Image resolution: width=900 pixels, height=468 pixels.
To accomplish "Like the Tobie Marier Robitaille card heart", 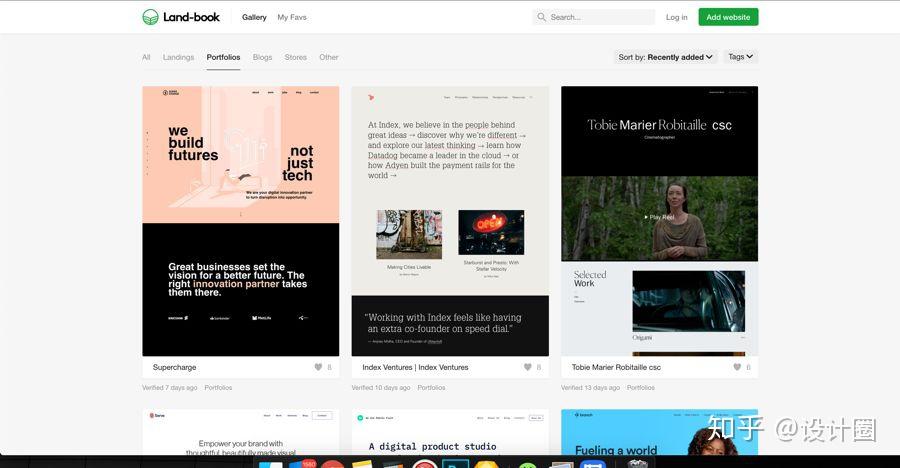I will click(737, 367).
